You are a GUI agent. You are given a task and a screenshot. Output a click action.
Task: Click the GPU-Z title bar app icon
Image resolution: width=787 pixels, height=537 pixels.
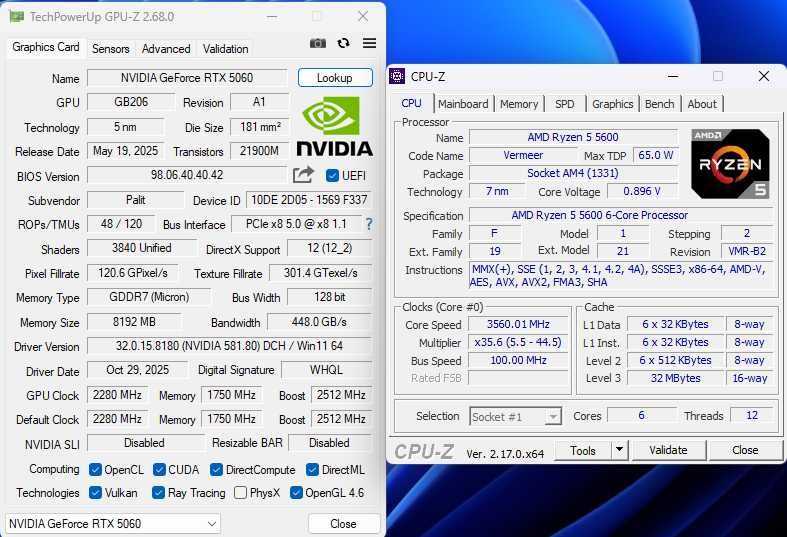pos(17,17)
